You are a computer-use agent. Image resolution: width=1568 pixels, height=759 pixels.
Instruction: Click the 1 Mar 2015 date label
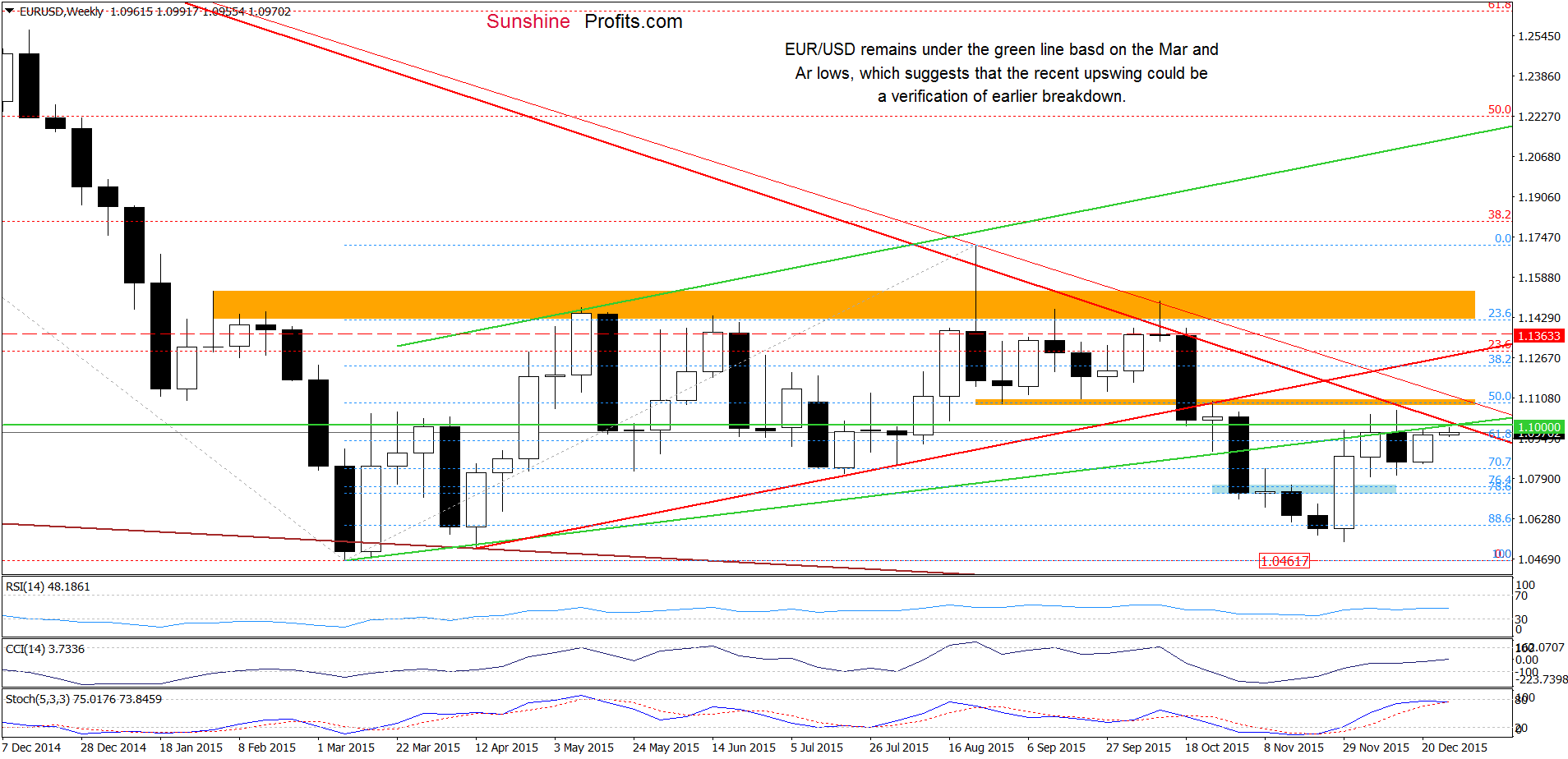(x=346, y=747)
